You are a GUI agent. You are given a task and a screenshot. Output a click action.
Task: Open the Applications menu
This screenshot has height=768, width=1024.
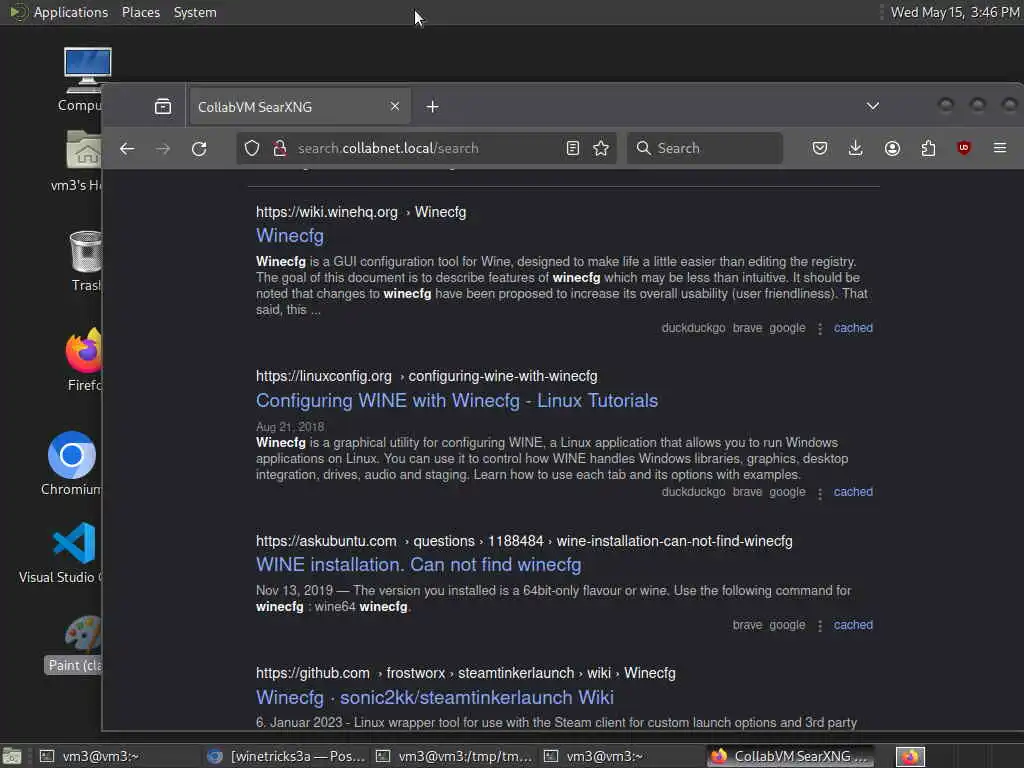71,12
